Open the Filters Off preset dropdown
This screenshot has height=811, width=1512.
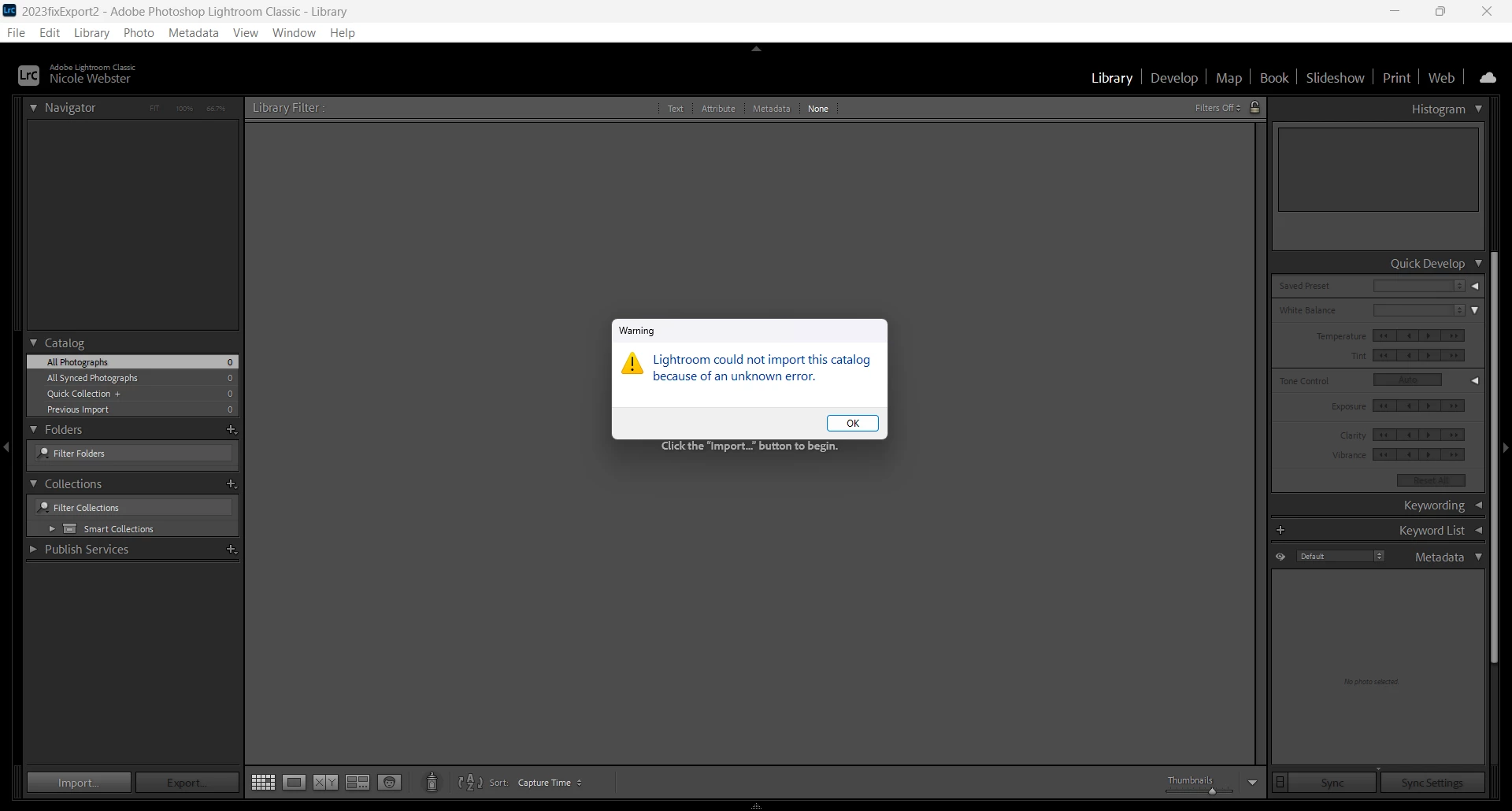1218,108
